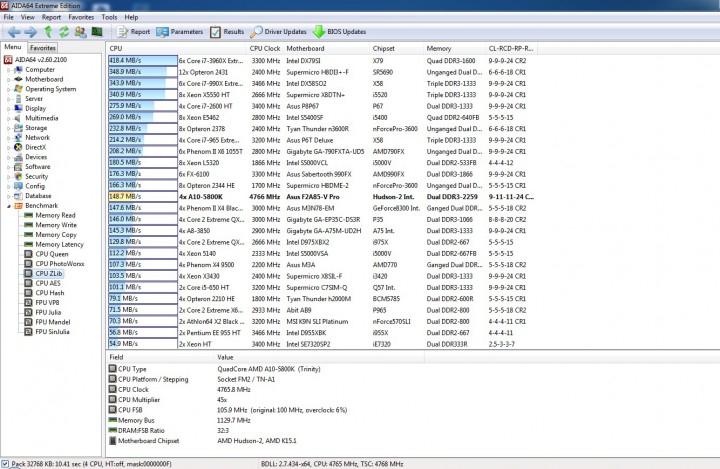Select the '4x A10-5800K' result row
This screenshot has height=469, width=720.
[321, 197]
